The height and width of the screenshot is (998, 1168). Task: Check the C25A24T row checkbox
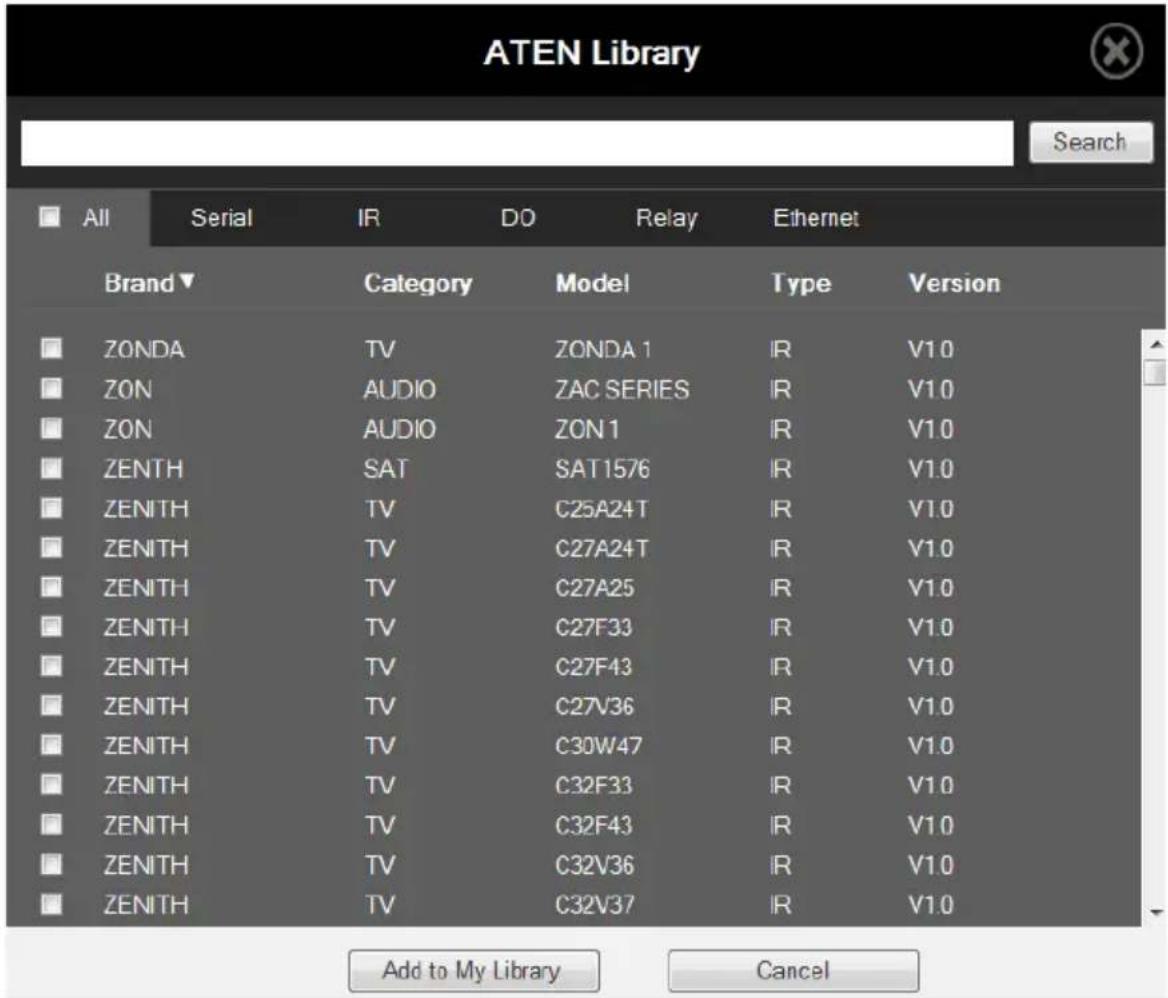pos(51,508)
